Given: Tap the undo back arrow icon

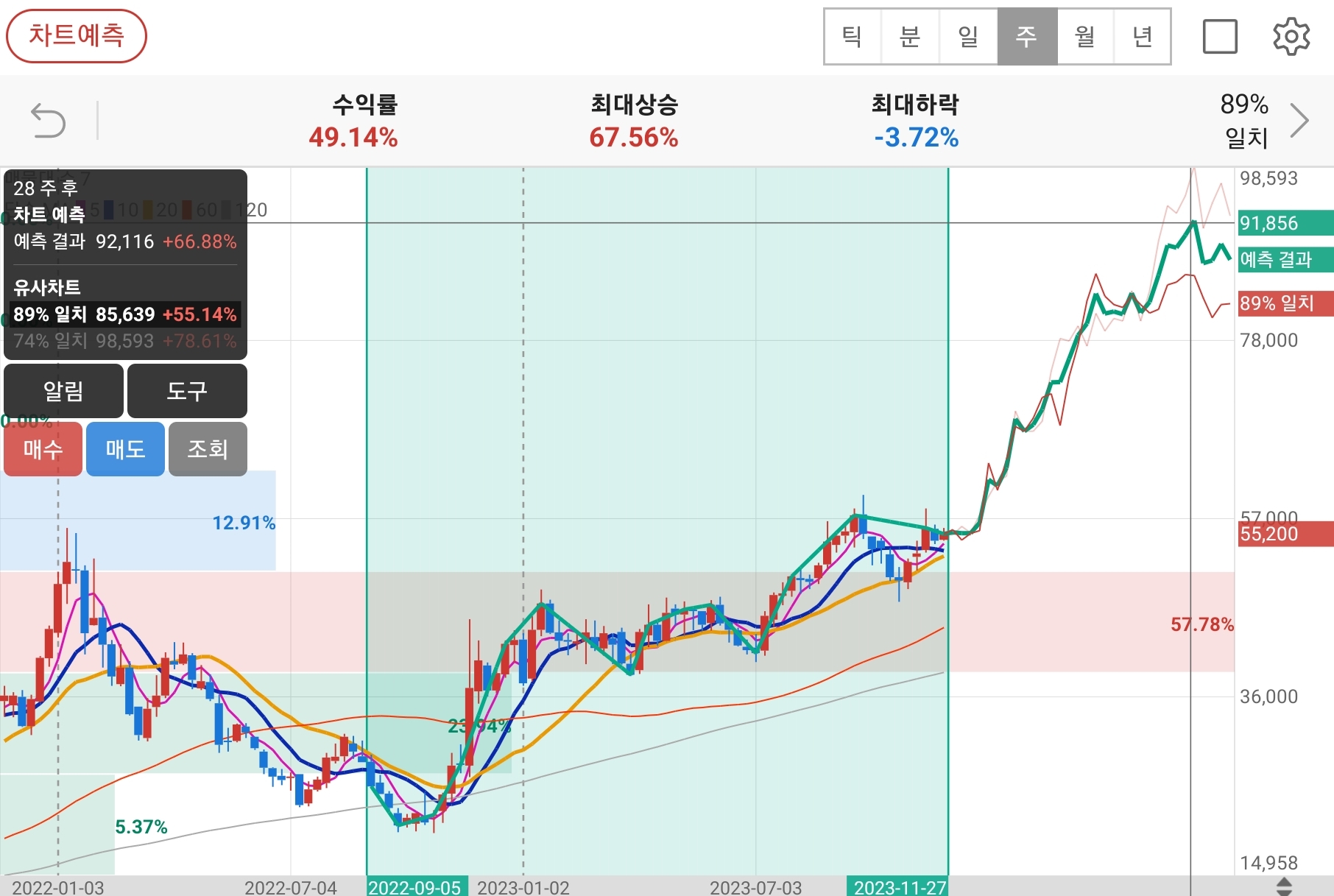Looking at the screenshot, I should 49,121.
